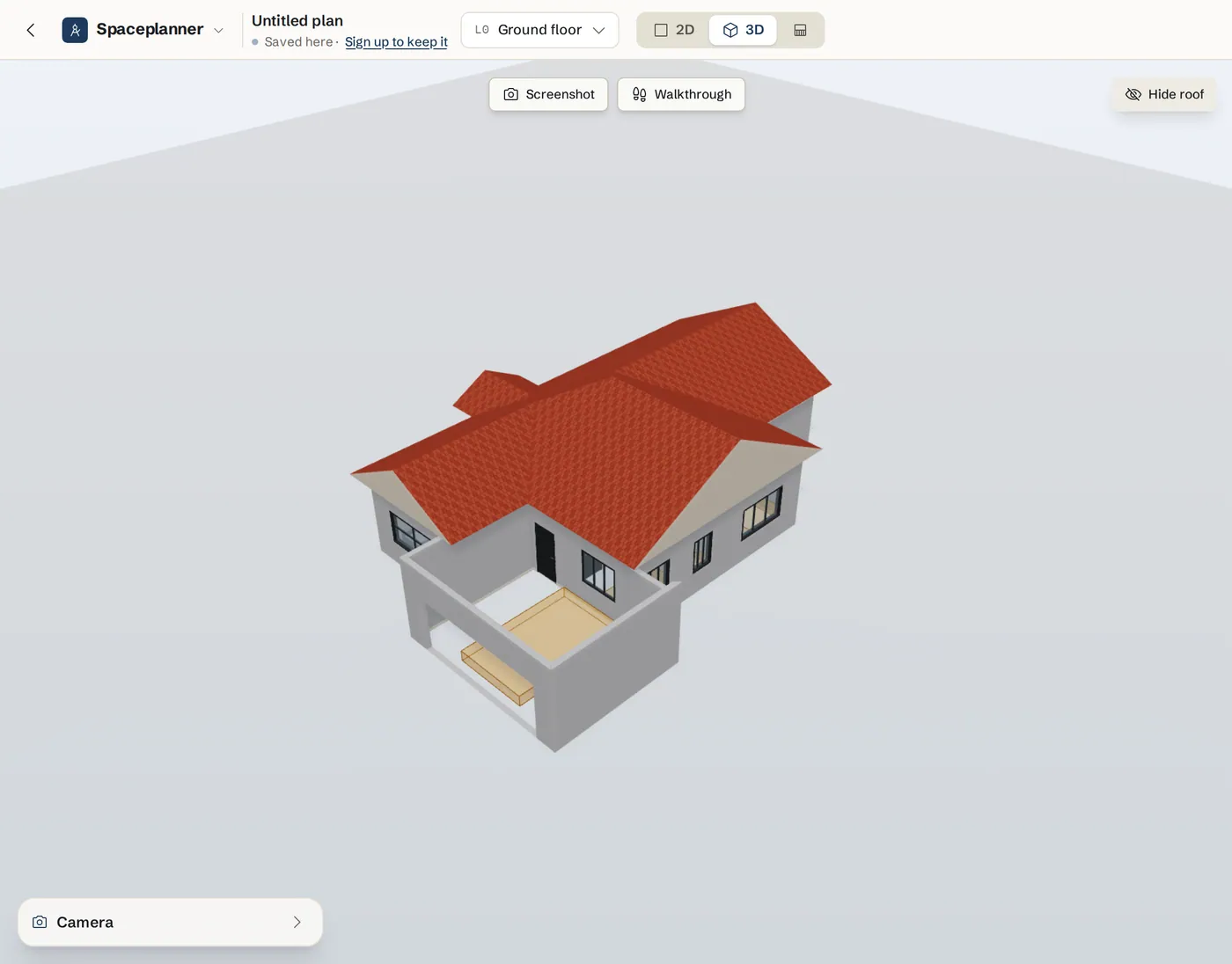1232x964 pixels.
Task: Switch to 2D view
Action: 674,30
